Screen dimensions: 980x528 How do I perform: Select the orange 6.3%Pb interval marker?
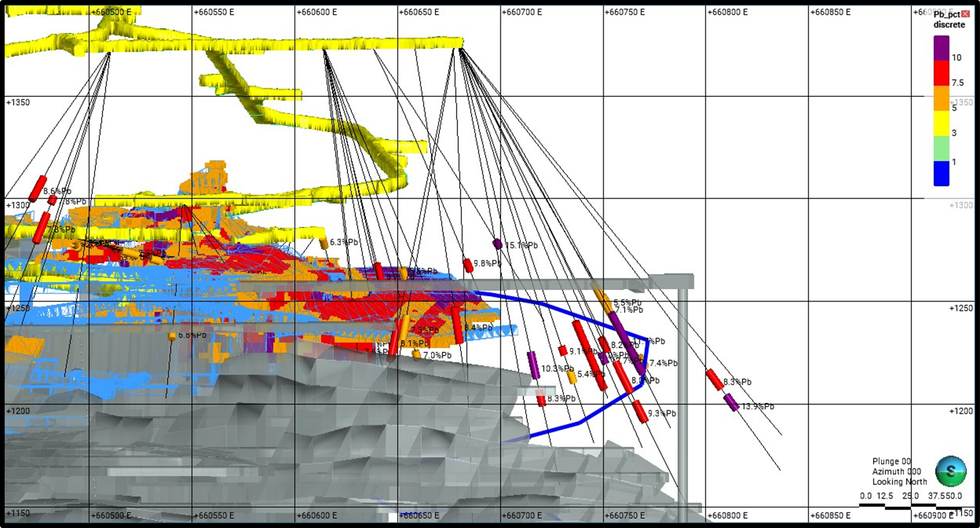[x=323, y=243]
